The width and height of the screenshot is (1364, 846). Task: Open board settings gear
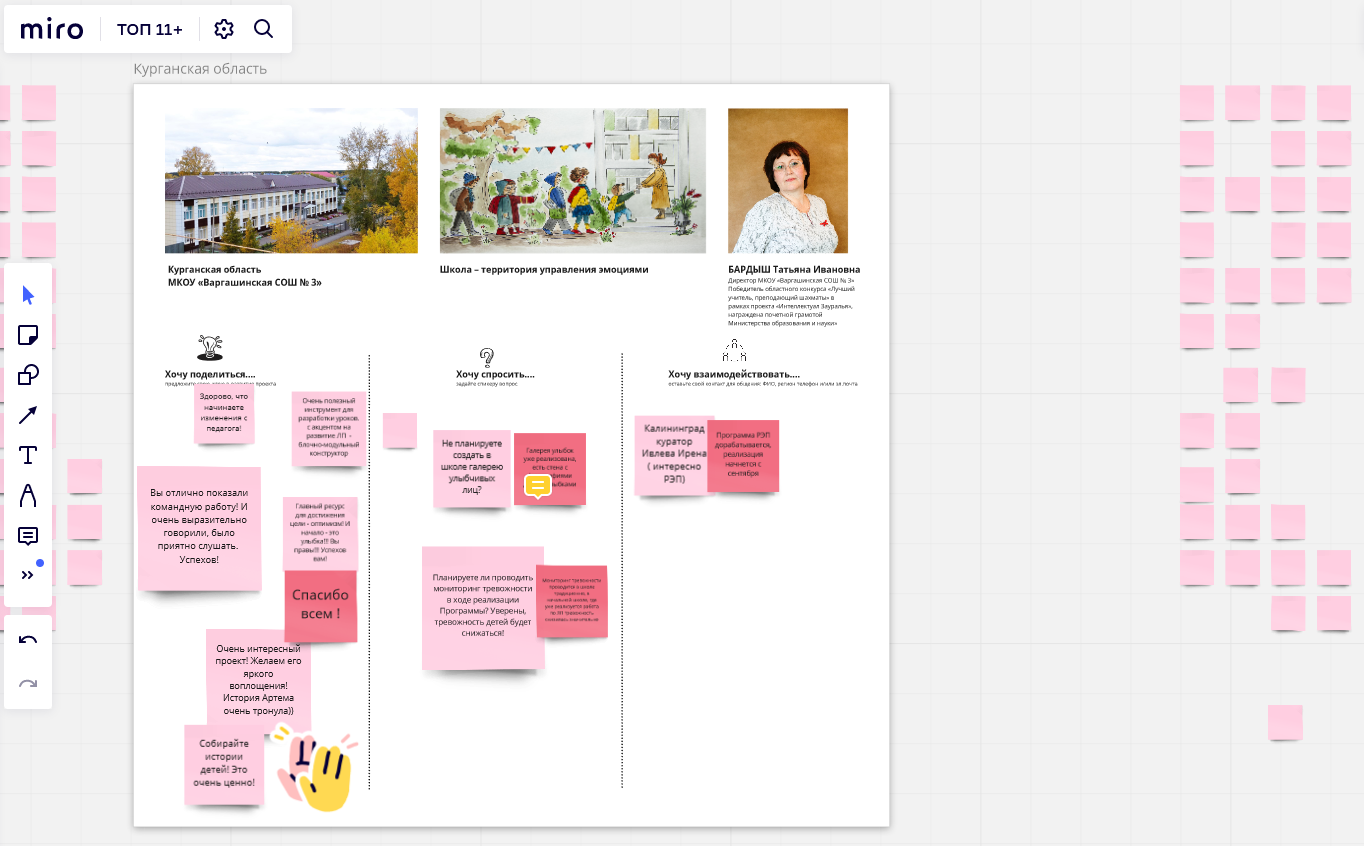(x=224, y=29)
